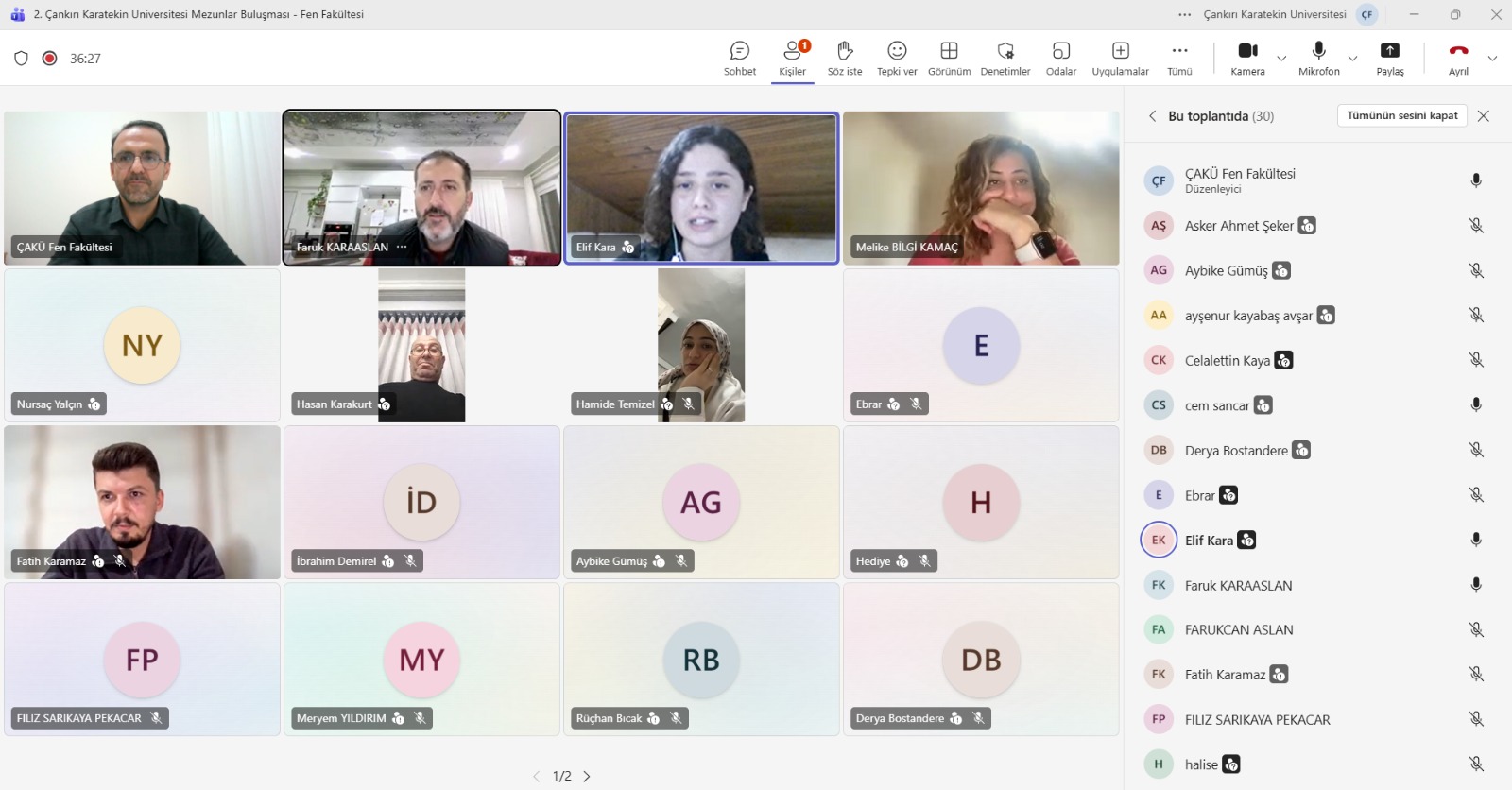Open the Sohbet chat panel
The width and height of the screenshot is (1512, 790).
tap(740, 58)
